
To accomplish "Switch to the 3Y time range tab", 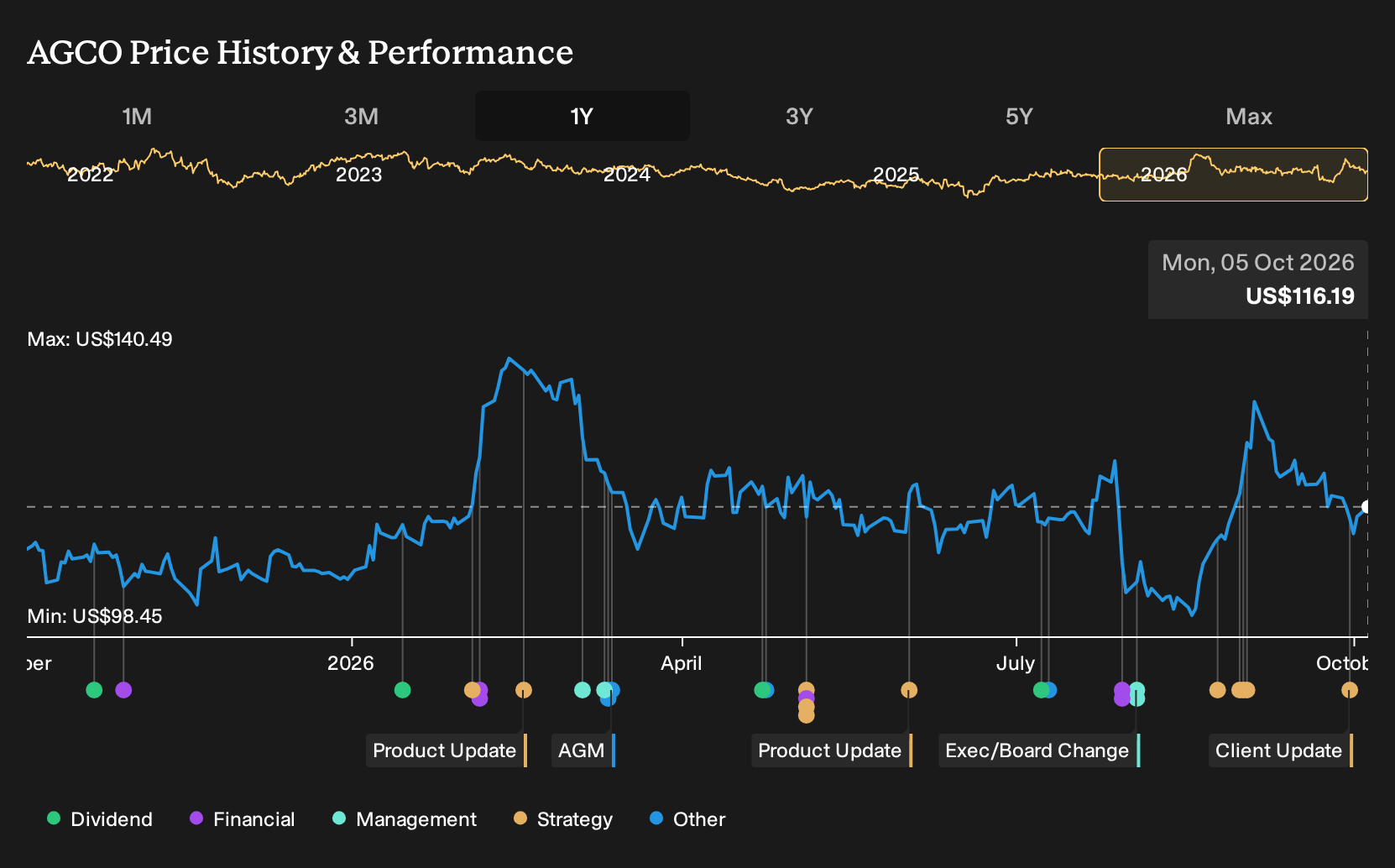I will (x=799, y=116).
